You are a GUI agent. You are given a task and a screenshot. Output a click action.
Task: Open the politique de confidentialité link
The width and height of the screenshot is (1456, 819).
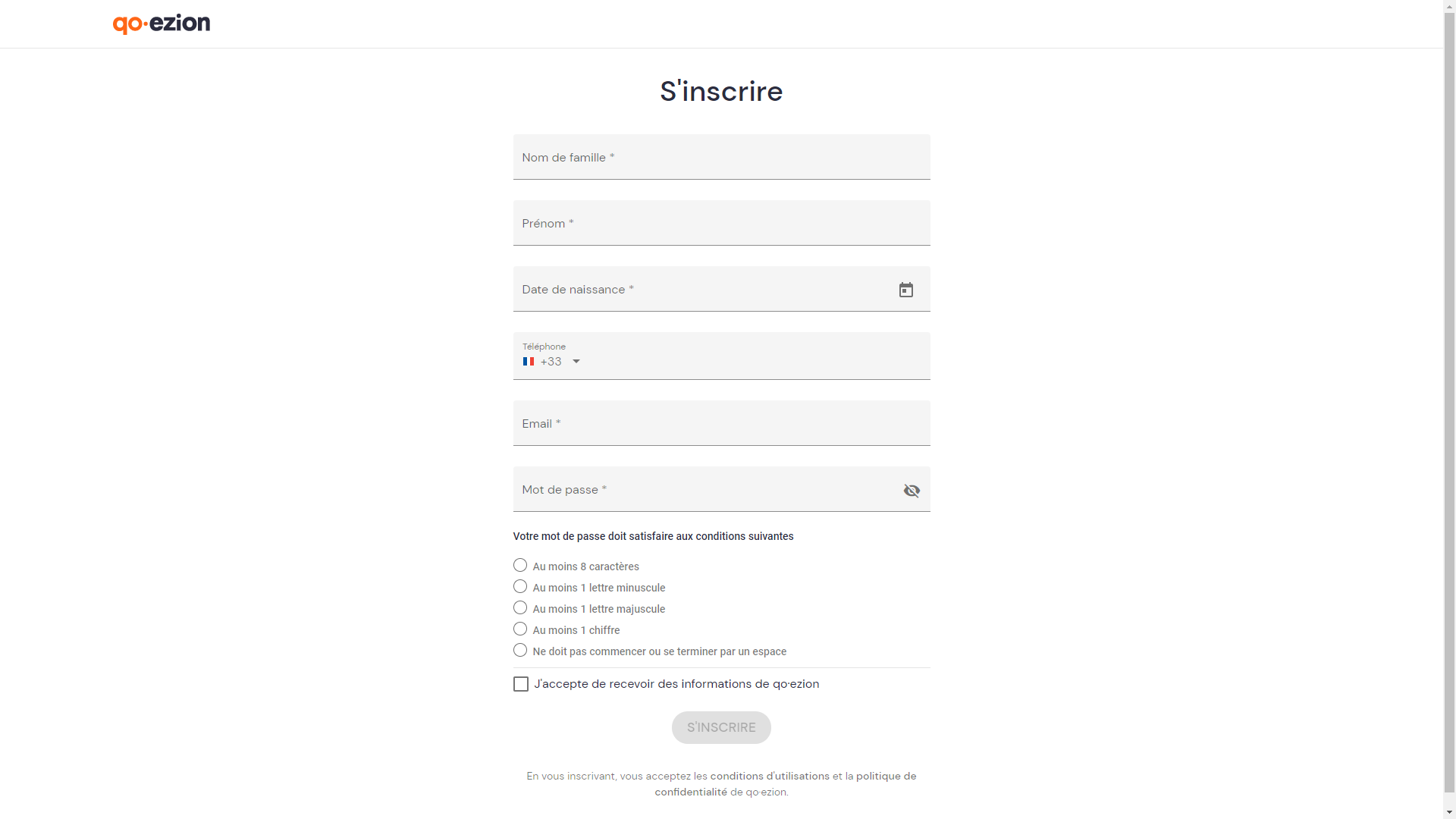786,784
